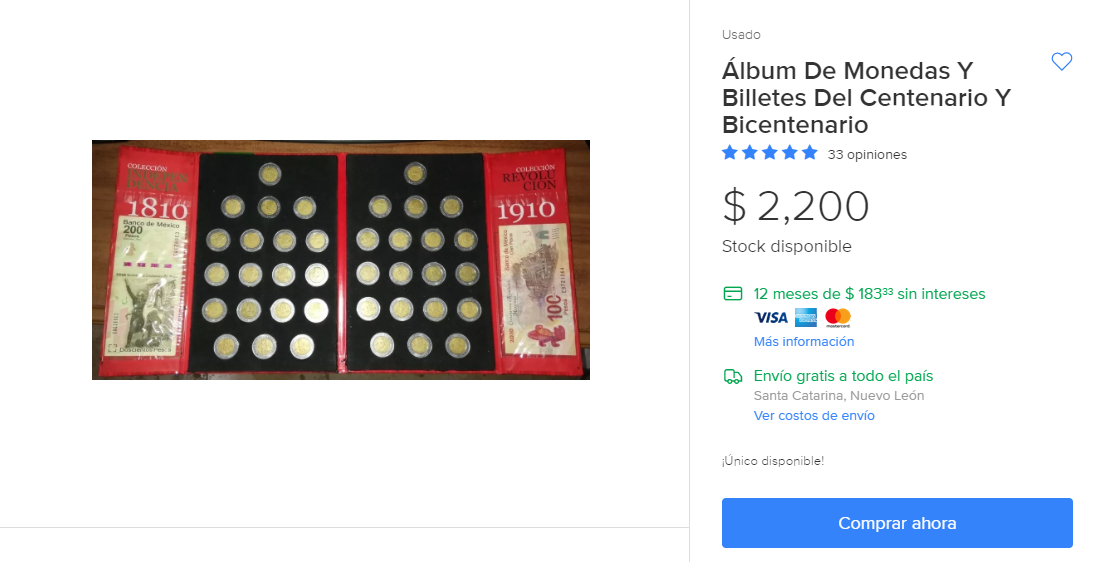1101x562 pixels.
Task: Click Envío gratis a todo el país
Action: pyautogui.click(x=843, y=376)
